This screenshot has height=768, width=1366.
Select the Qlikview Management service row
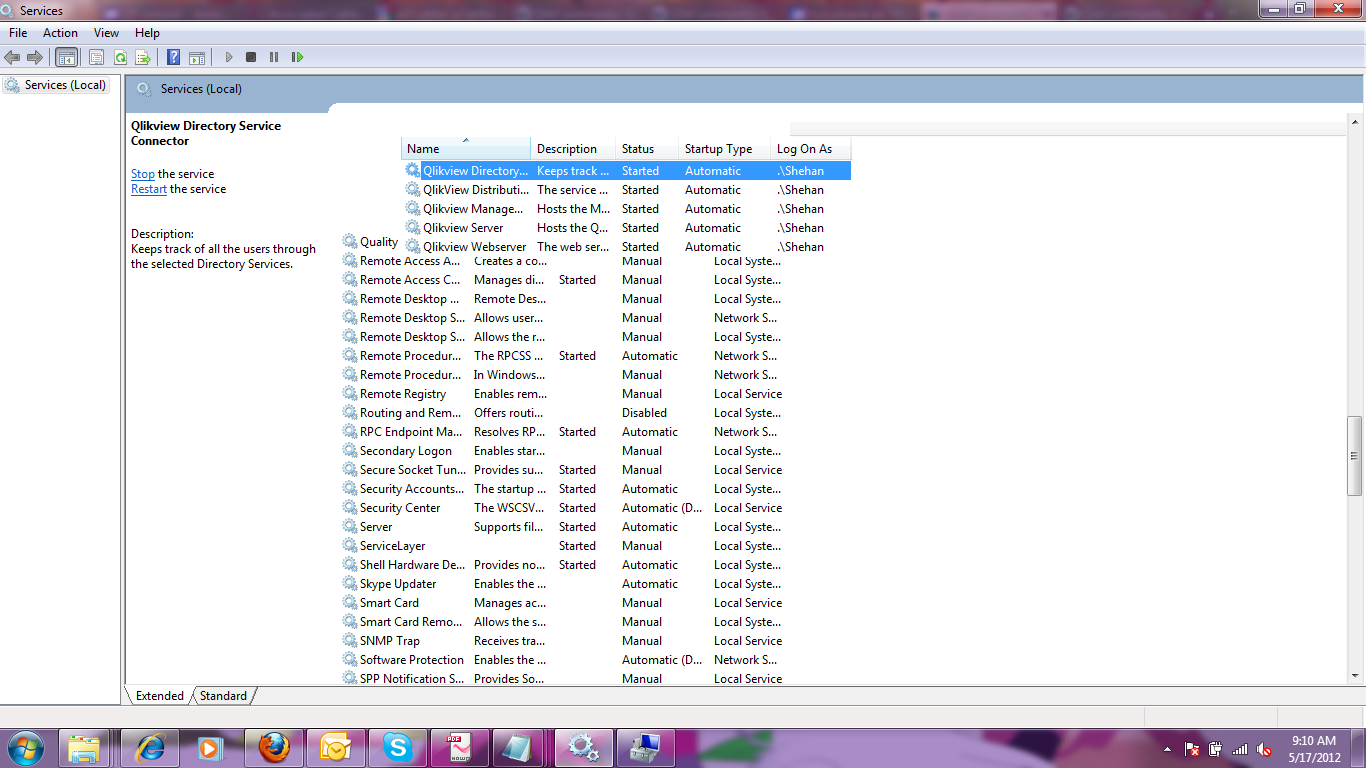pos(627,209)
